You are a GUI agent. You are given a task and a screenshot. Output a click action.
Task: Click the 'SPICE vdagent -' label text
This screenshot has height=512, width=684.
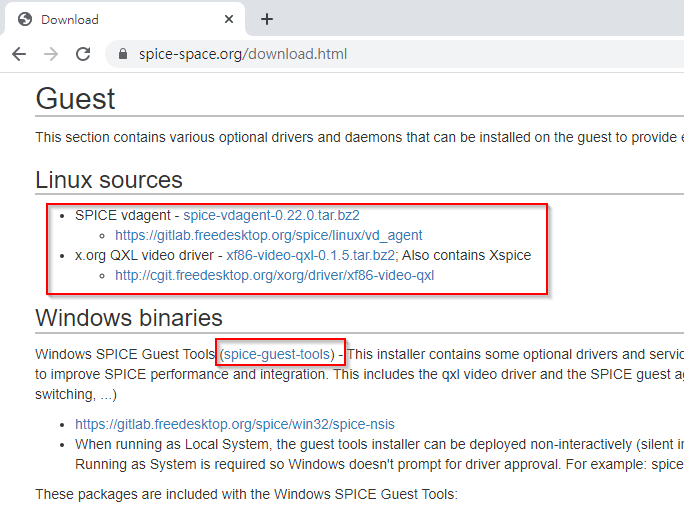point(127,215)
